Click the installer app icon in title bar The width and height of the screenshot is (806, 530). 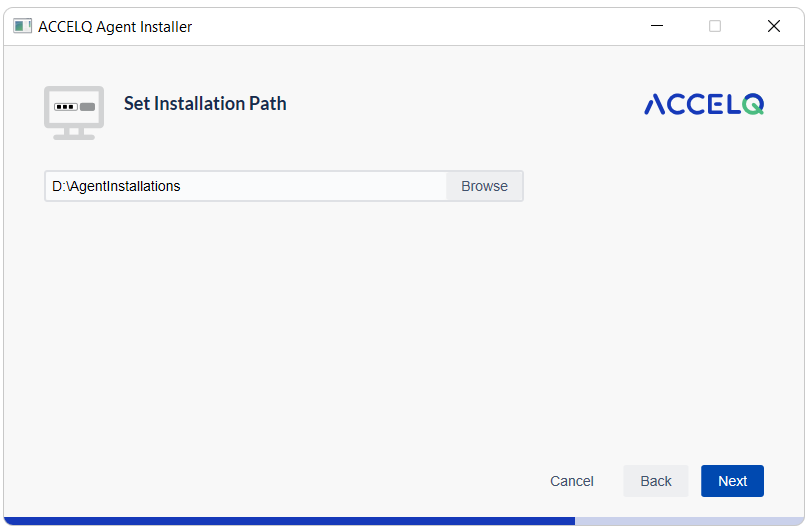pos(22,26)
